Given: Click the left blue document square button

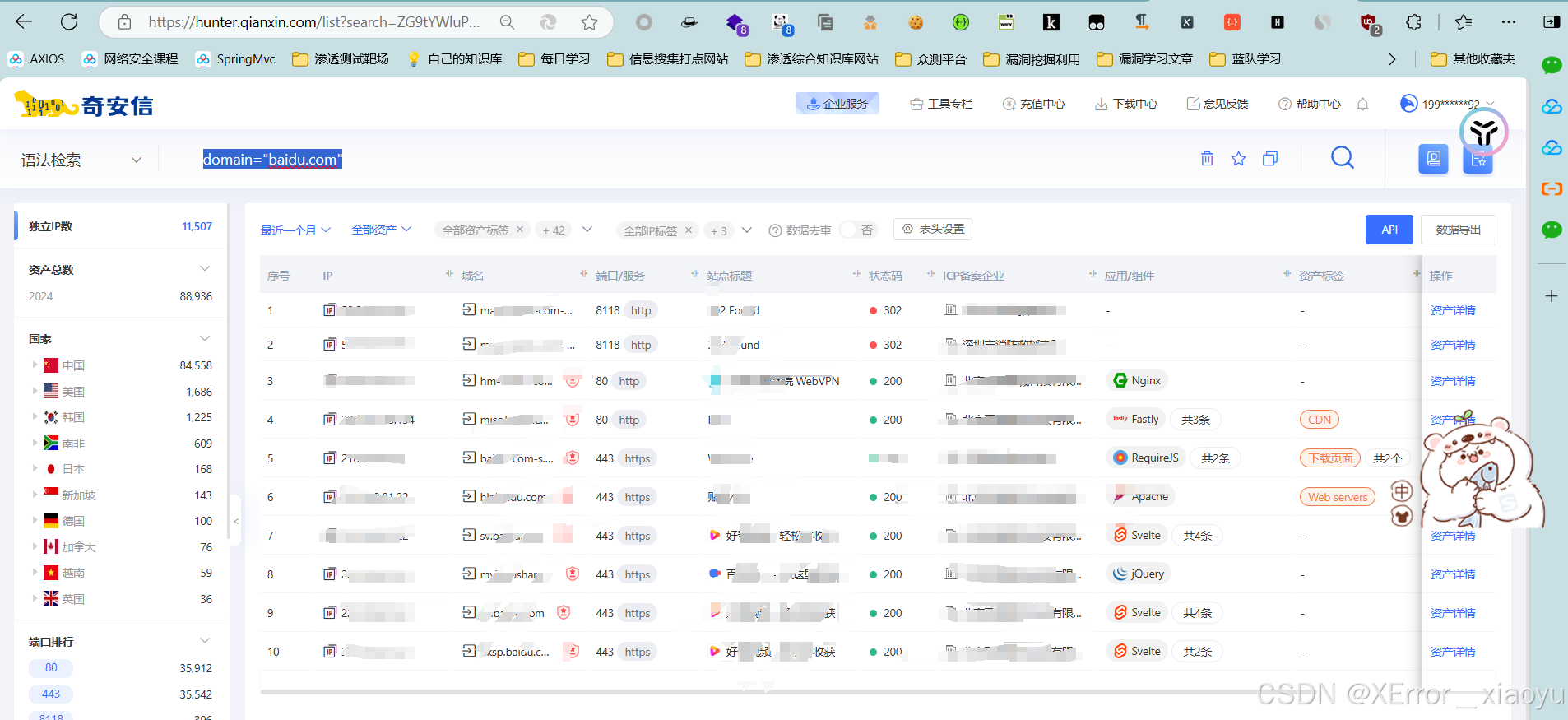Looking at the screenshot, I should tap(1433, 159).
